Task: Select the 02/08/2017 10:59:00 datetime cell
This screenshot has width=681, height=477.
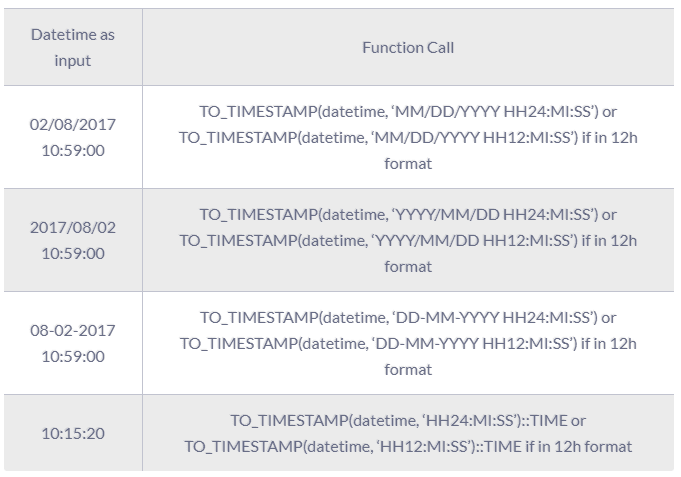Action: click(73, 137)
